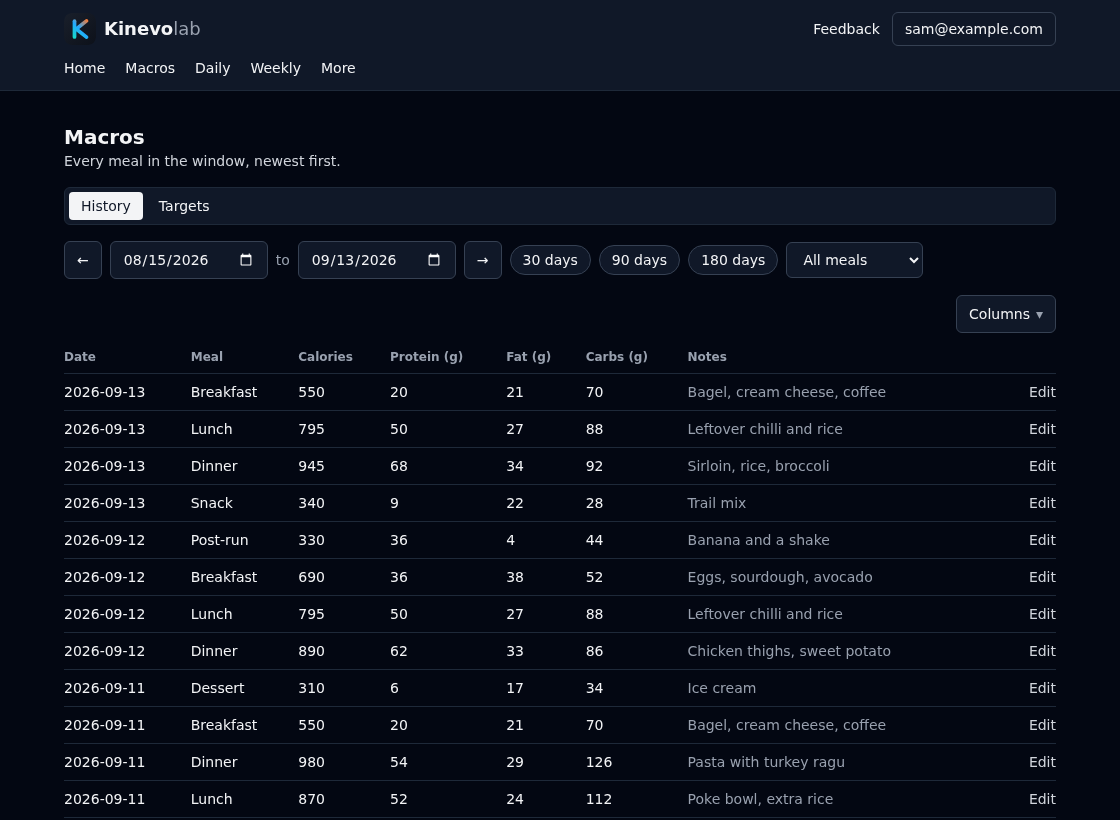The width and height of the screenshot is (1120, 820).
Task: Click the Fat (g) column header
Action: 529,356
